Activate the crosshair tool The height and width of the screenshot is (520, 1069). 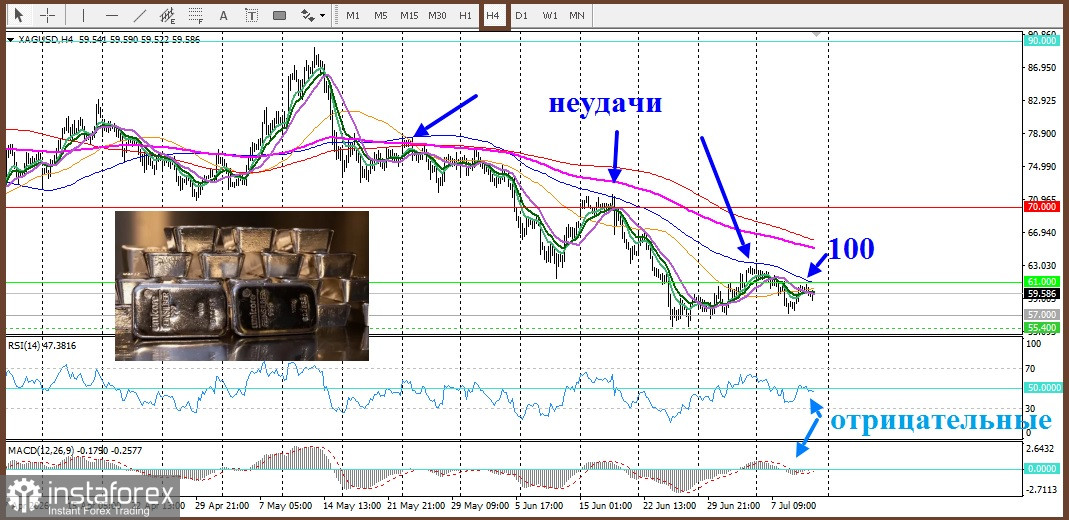pyautogui.click(x=48, y=14)
